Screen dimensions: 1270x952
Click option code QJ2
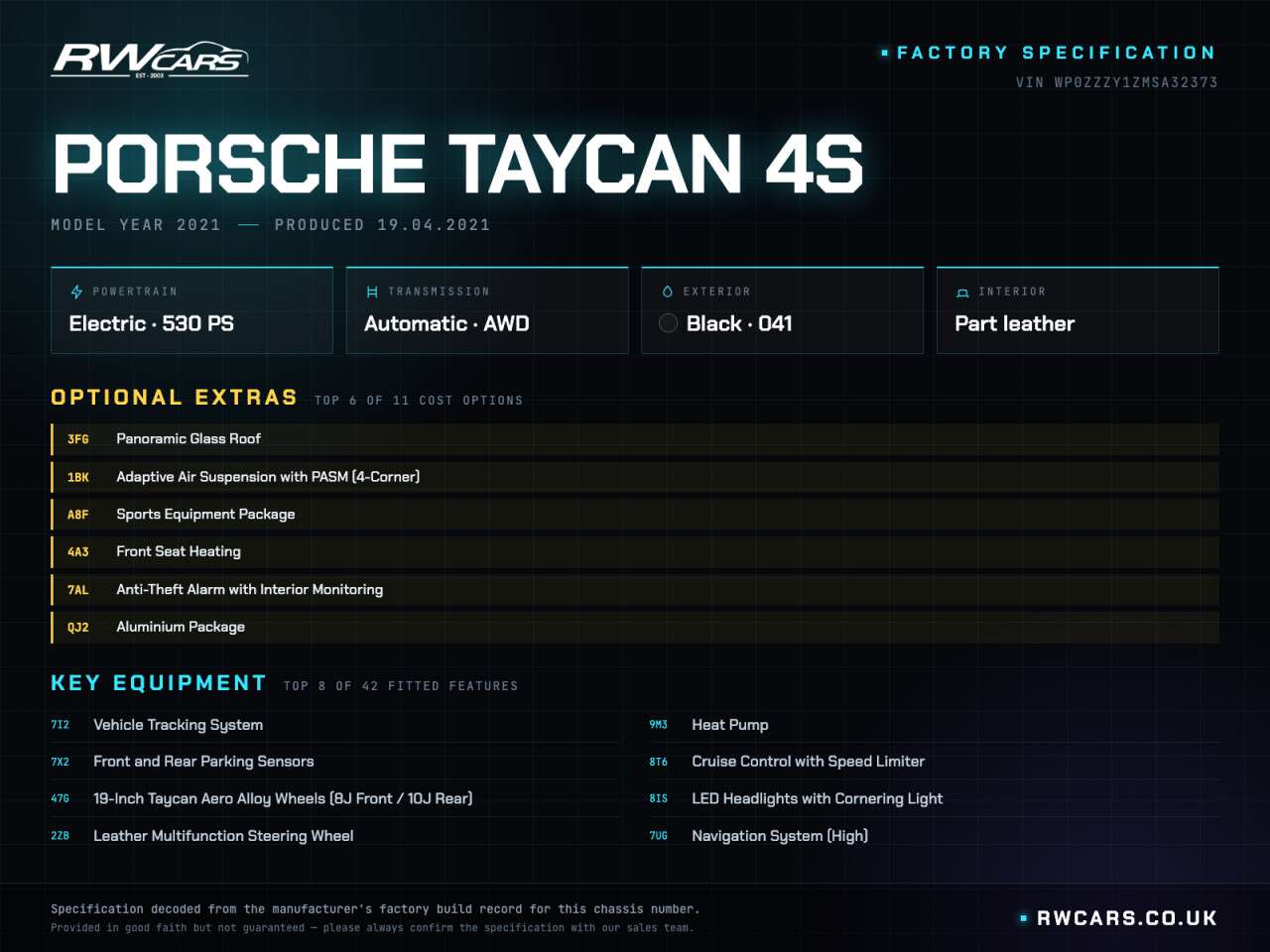coord(78,628)
